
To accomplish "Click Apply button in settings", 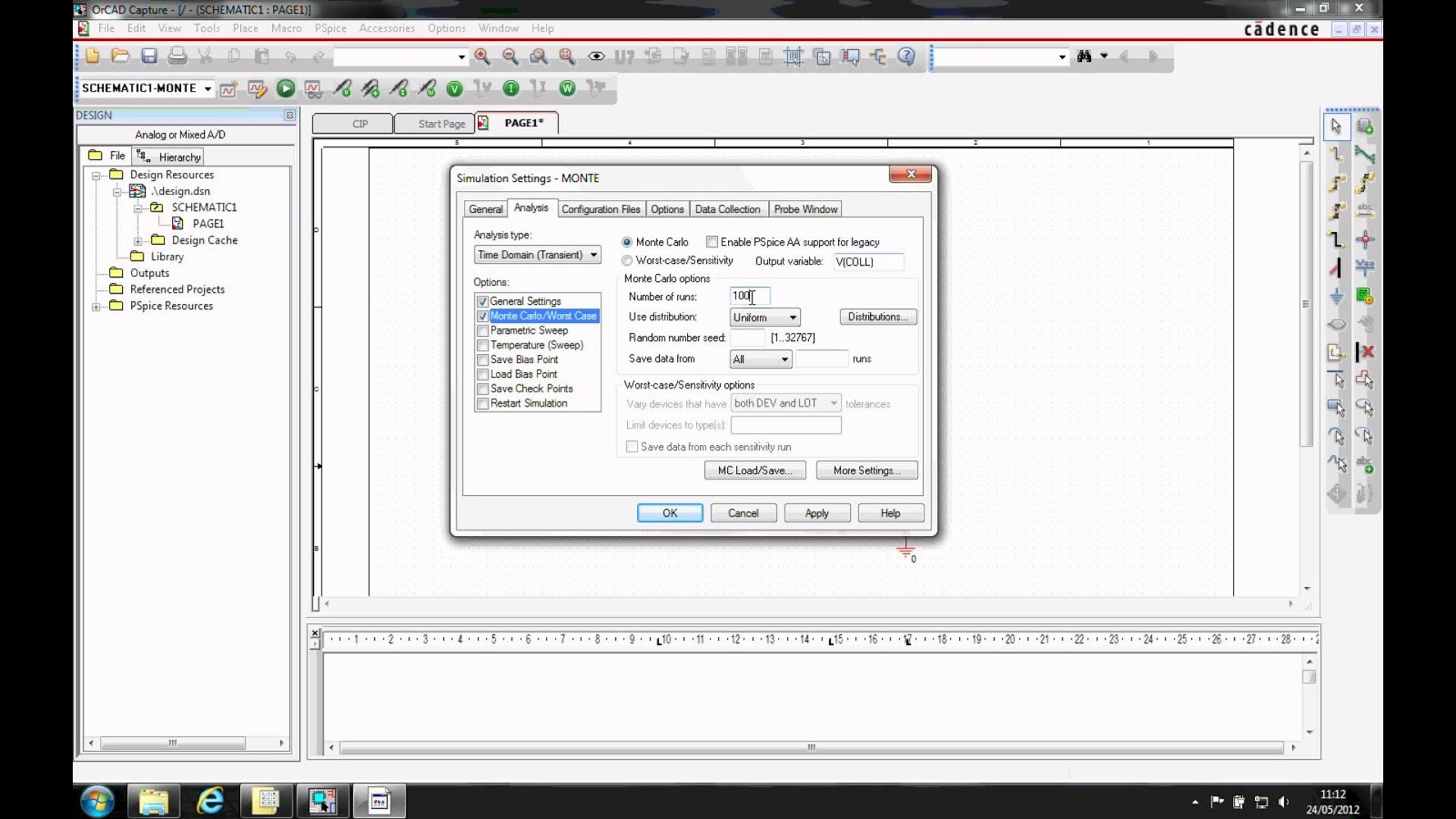I will point(817,513).
